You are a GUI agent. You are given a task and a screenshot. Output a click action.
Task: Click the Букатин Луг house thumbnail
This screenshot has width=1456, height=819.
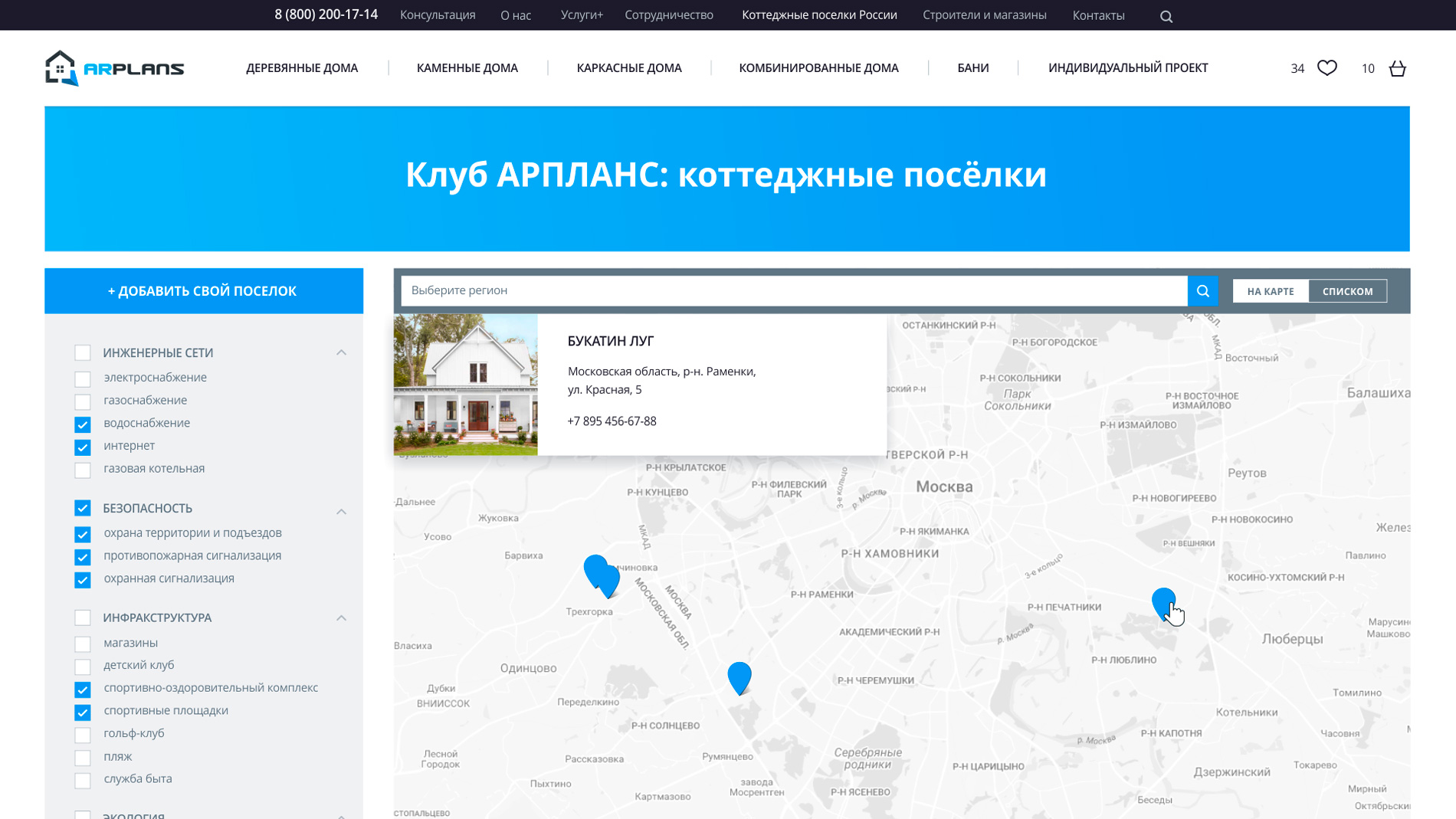pos(465,385)
